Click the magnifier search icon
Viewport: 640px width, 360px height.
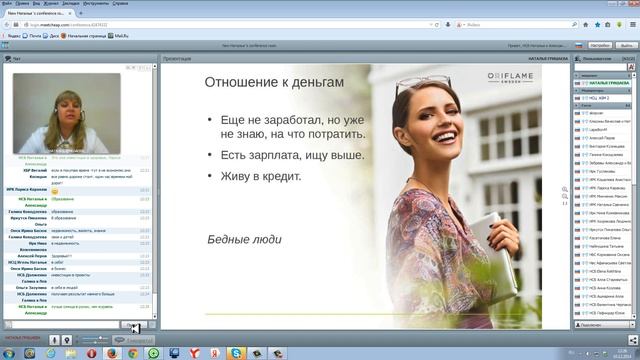coord(574,25)
